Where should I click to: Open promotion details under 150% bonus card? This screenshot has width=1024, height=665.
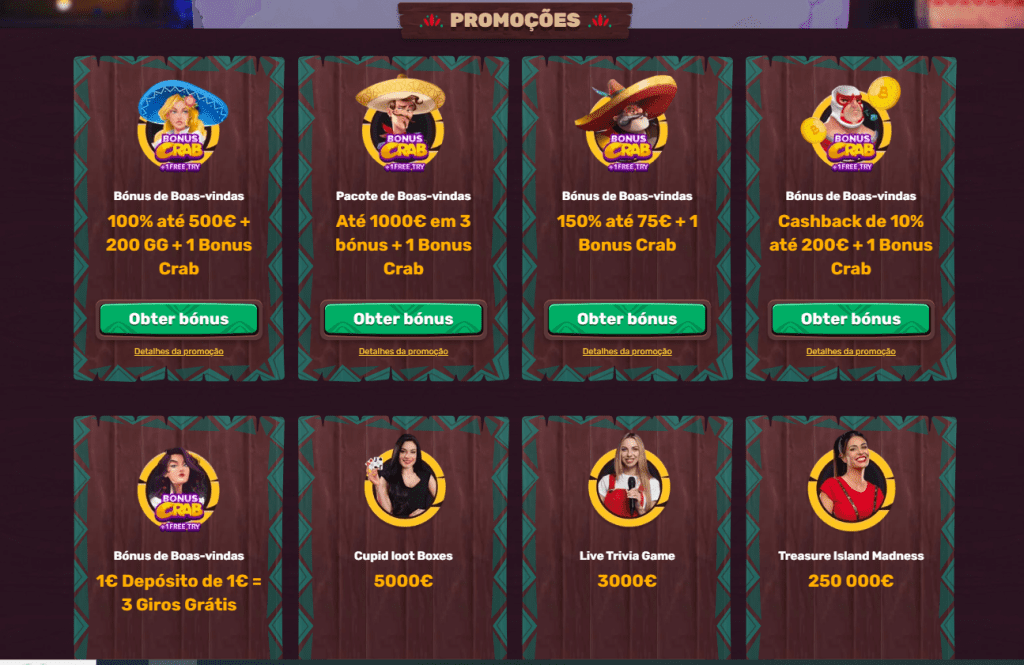tap(627, 351)
